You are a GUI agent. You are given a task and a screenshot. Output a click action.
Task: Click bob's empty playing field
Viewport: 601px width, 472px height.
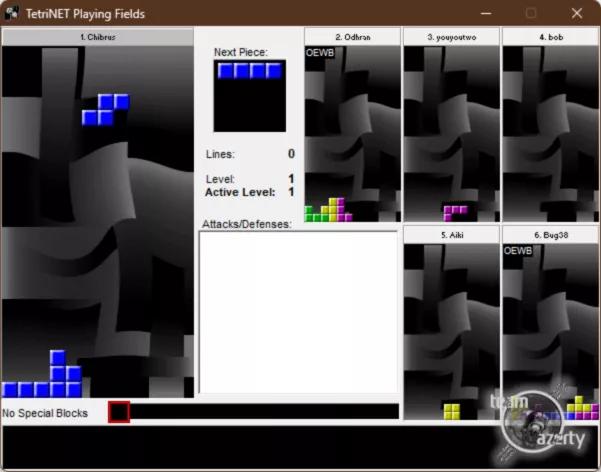tap(551, 133)
